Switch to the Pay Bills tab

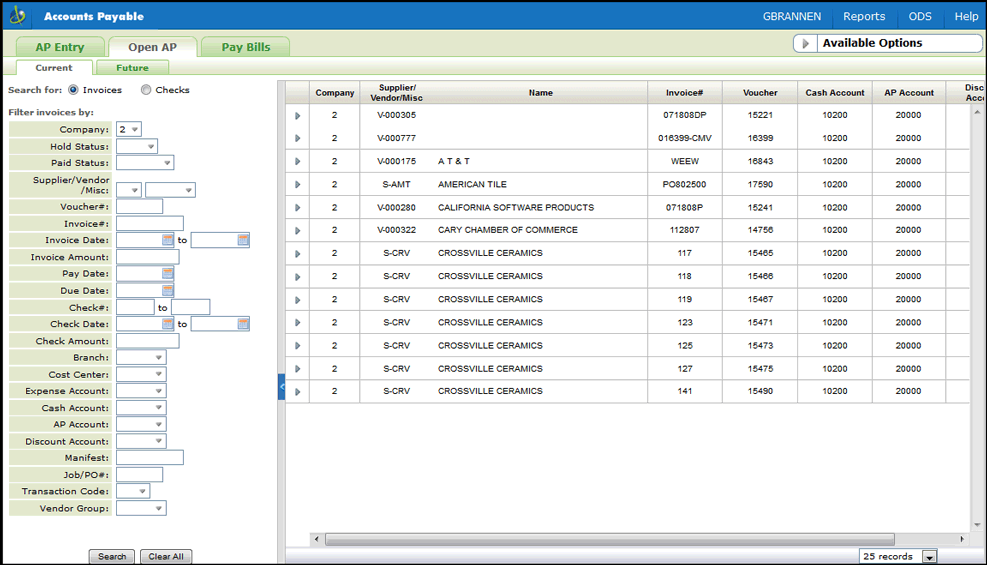(x=245, y=47)
